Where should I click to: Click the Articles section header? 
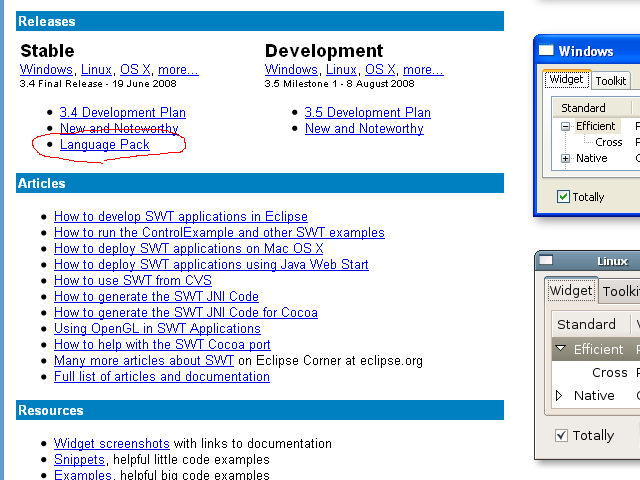click(260, 183)
